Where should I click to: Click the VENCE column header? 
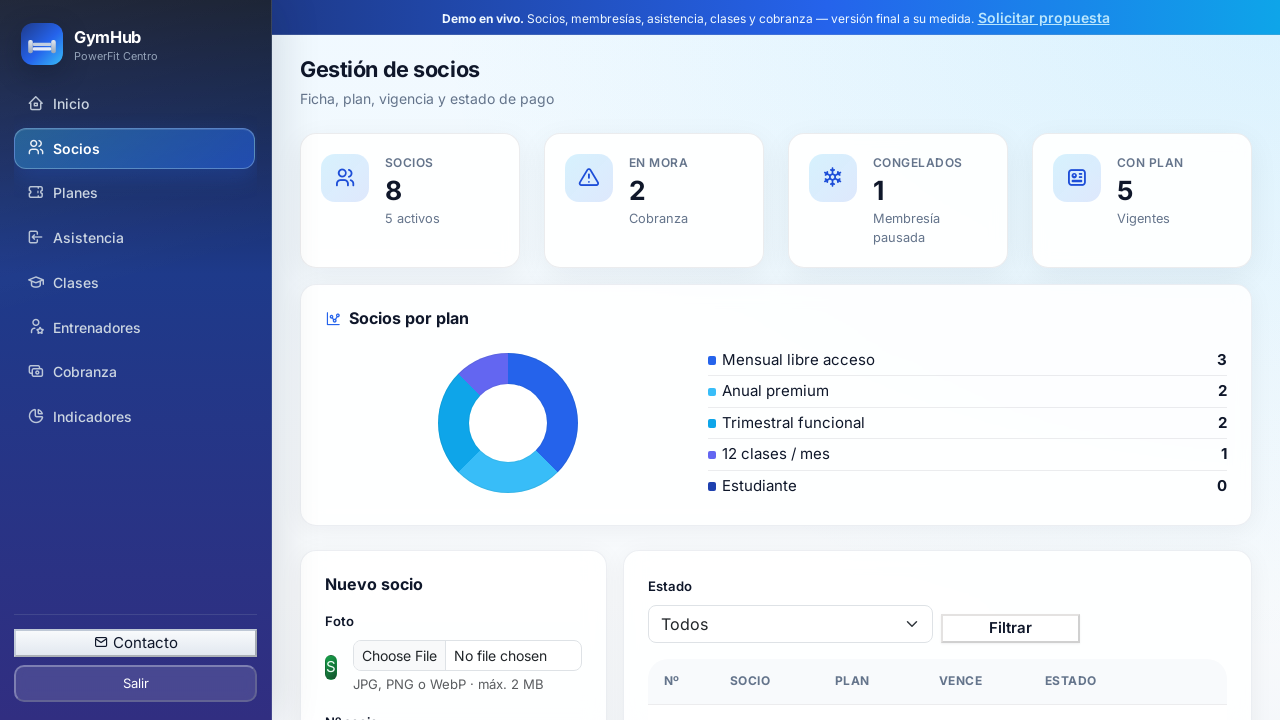point(960,681)
